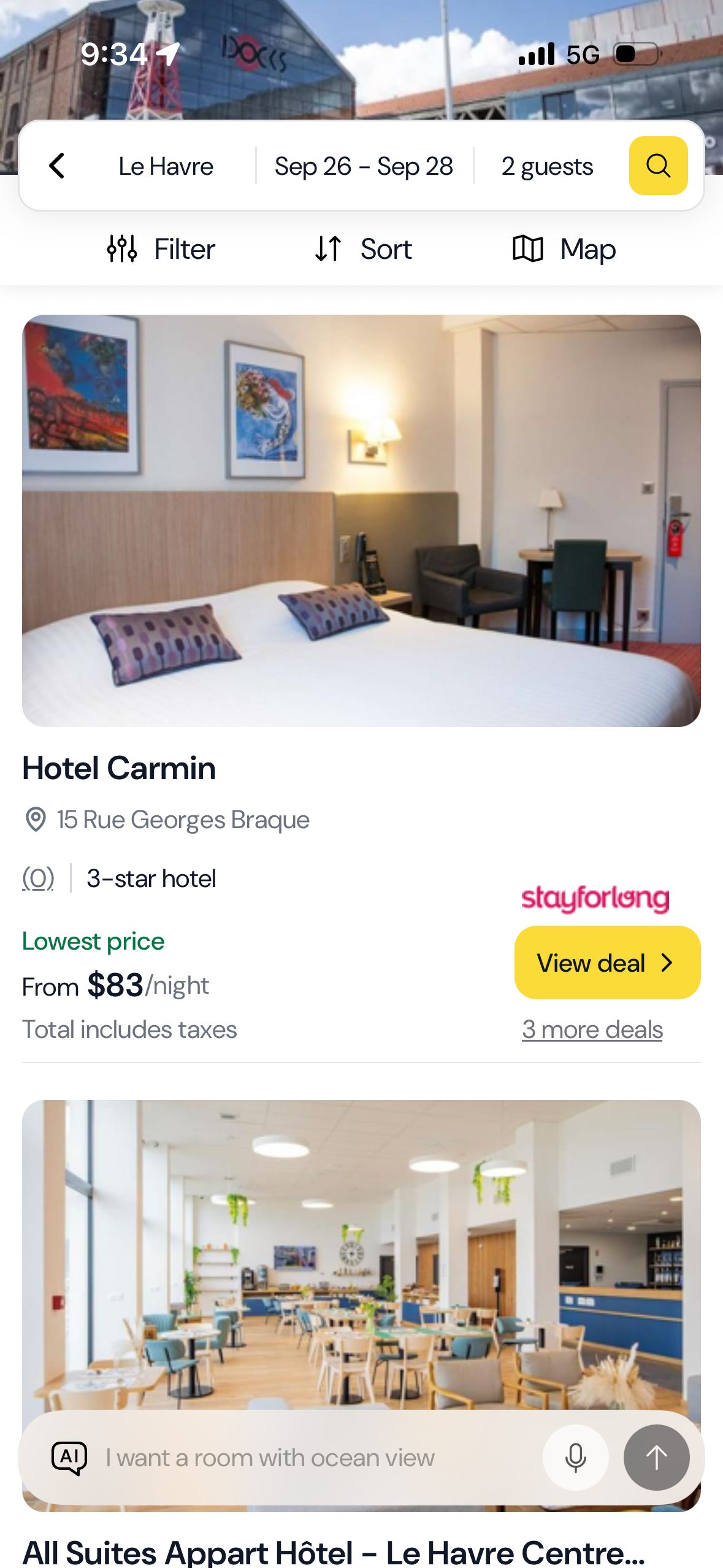
Task: Tap the yellow search magnifier button
Action: pyautogui.click(x=658, y=166)
